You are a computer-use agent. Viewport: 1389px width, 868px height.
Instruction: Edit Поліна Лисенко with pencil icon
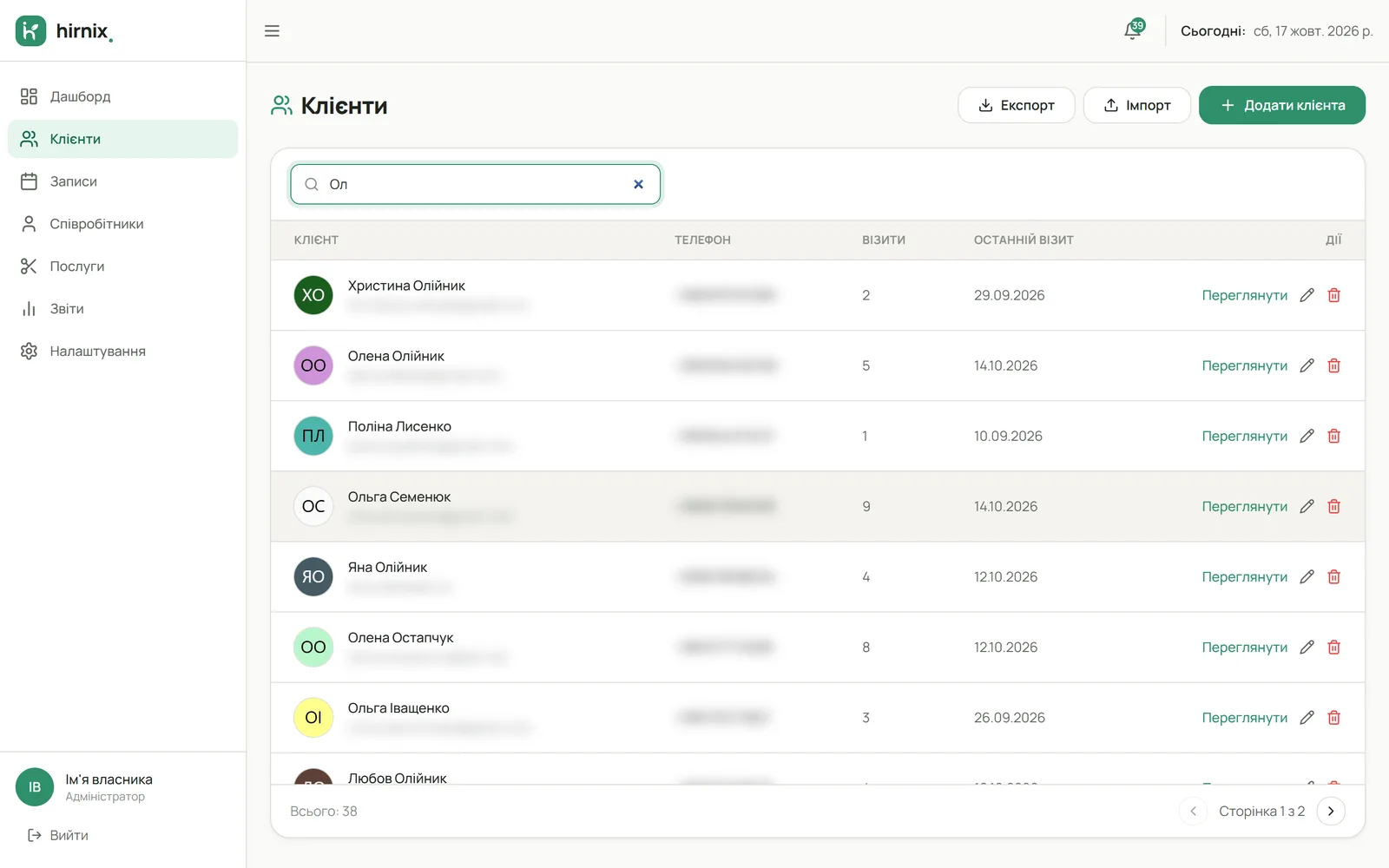click(1307, 436)
